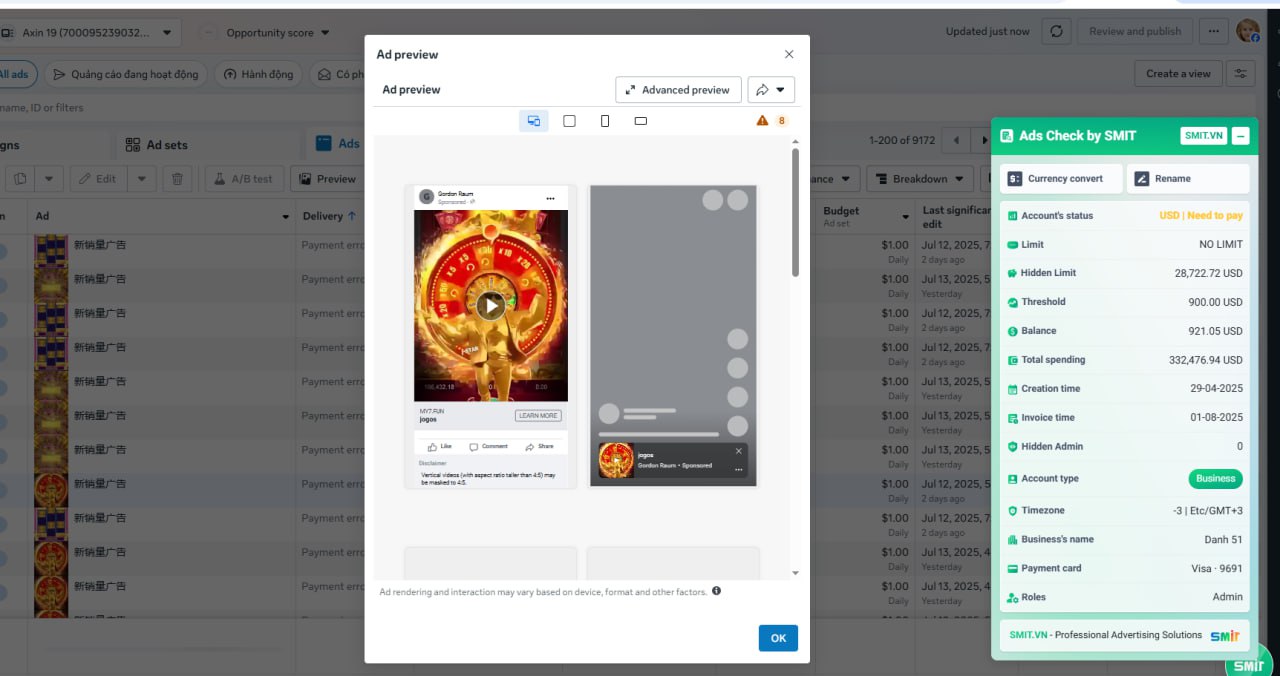Click the ad preview vertical scrollbar

[x=795, y=213]
